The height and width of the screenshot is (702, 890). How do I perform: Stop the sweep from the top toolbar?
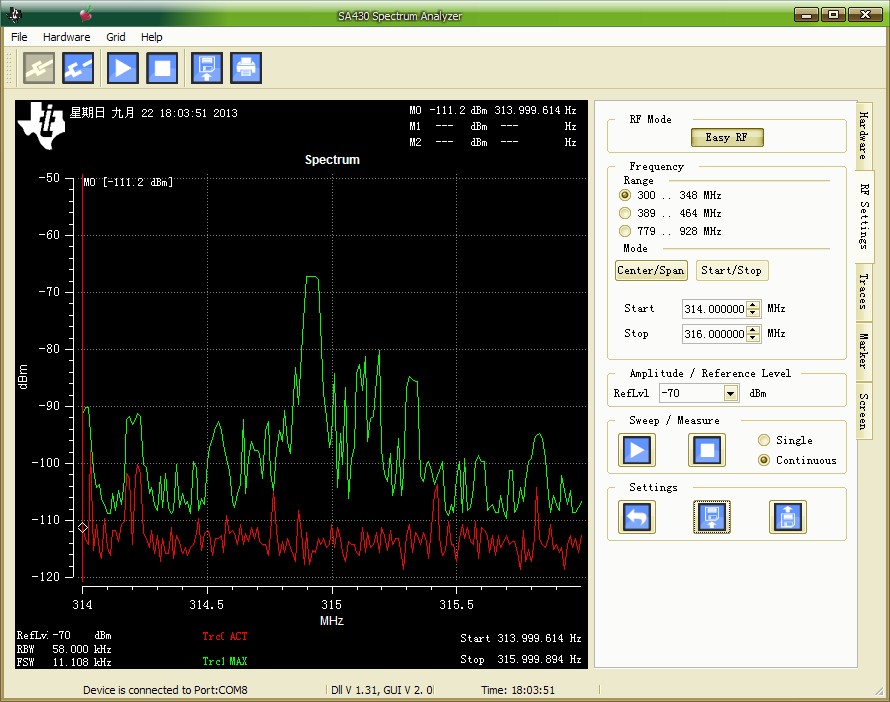161,67
